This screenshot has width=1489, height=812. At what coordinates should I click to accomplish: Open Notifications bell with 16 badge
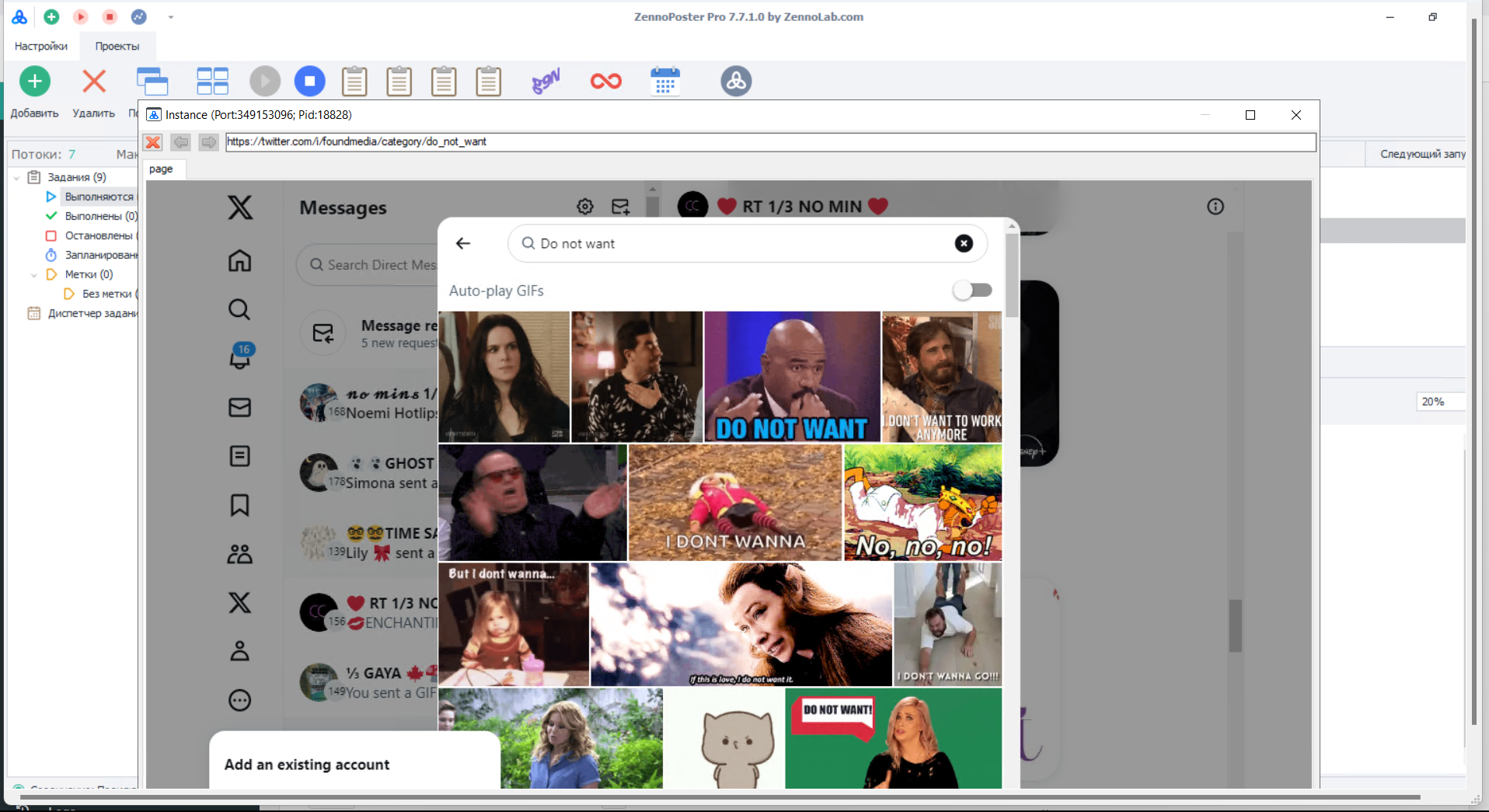pos(239,358)
